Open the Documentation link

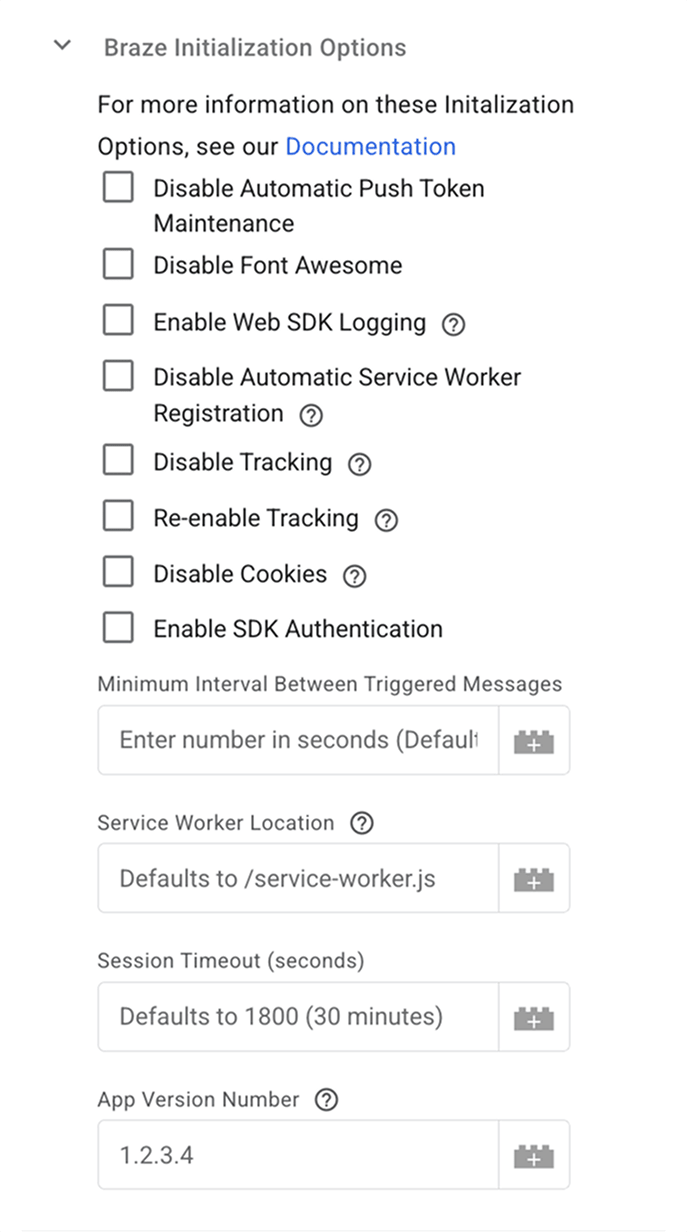[x=370, y=146]
